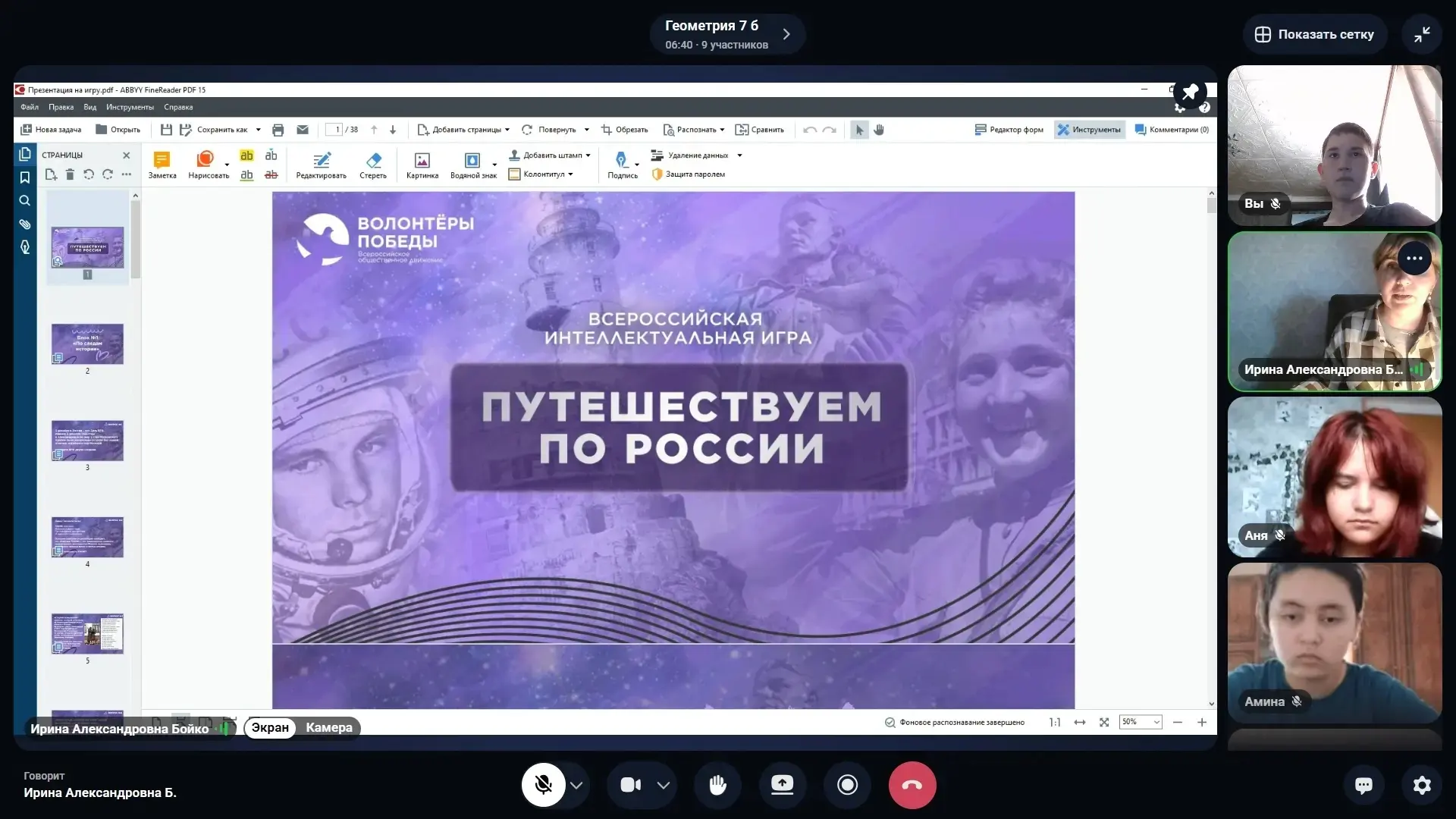This screenshot has height=819, width=1456.
Task: Collapse the fullscreen view icon
Action: pyautogui.click(x=1422, y=34)
